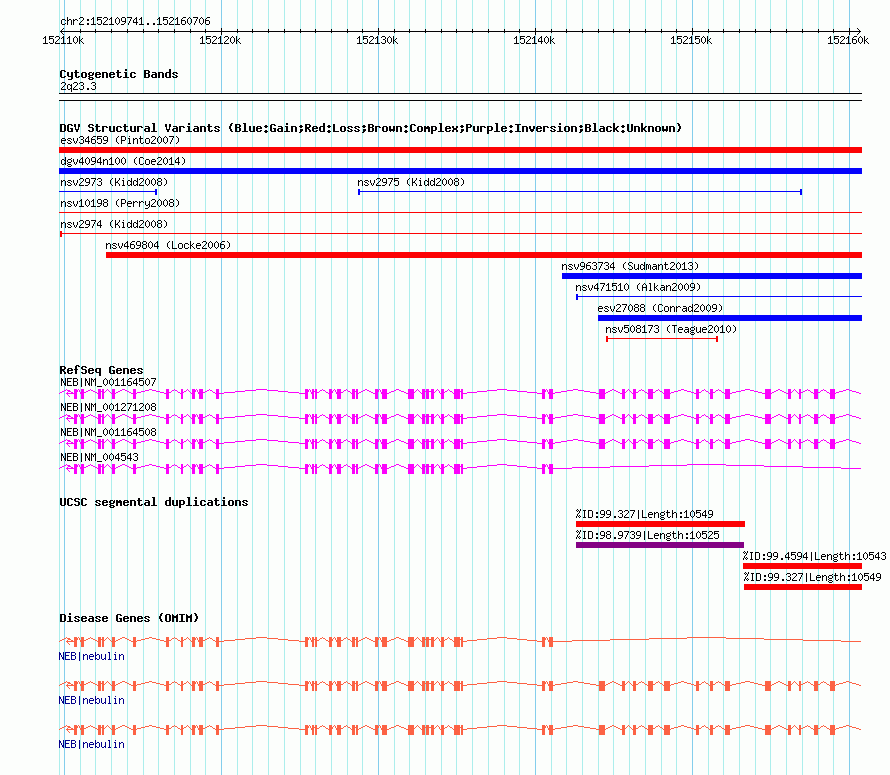Click the DGV Structural Variants track title

point(370,128)
